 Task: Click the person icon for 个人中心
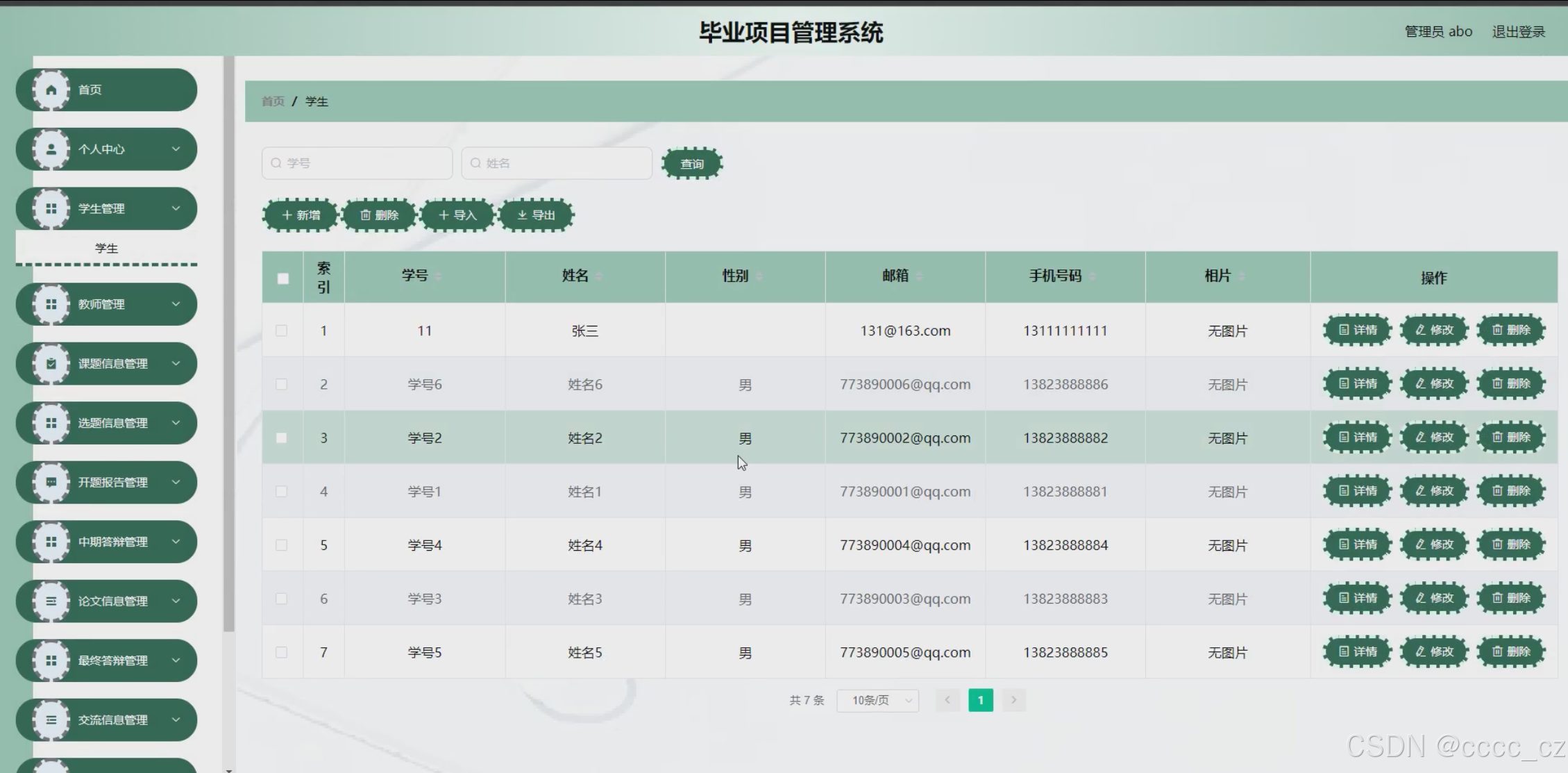point(51,149)
